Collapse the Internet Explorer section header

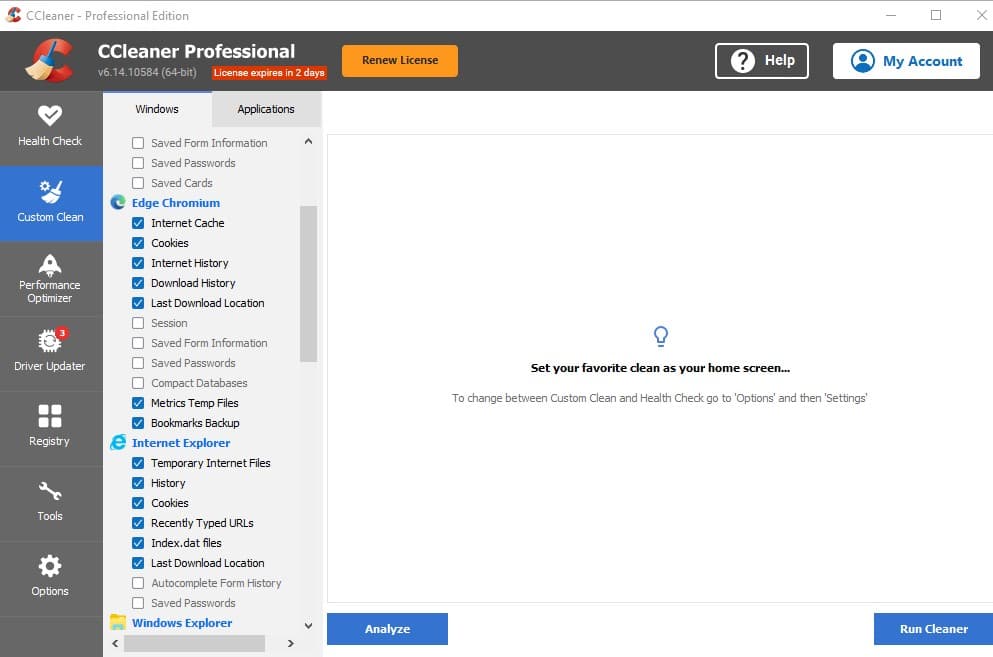[x=180, y=443]
